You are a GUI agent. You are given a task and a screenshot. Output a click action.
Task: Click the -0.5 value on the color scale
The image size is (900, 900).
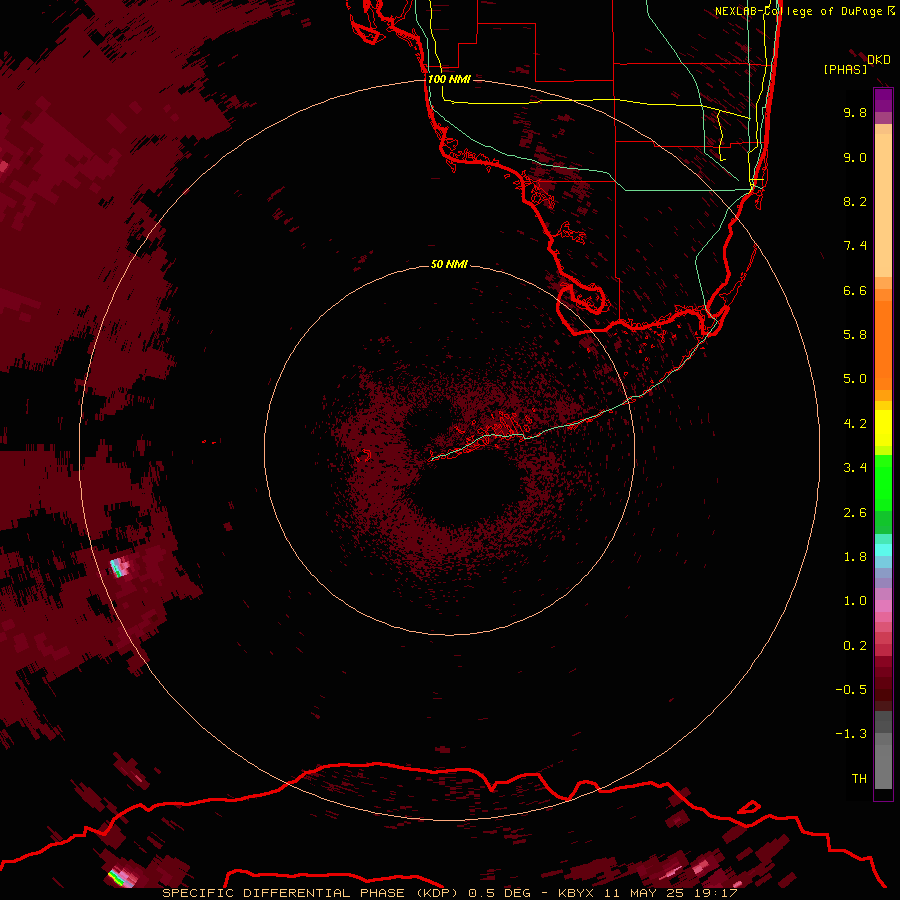pos(851,690)
